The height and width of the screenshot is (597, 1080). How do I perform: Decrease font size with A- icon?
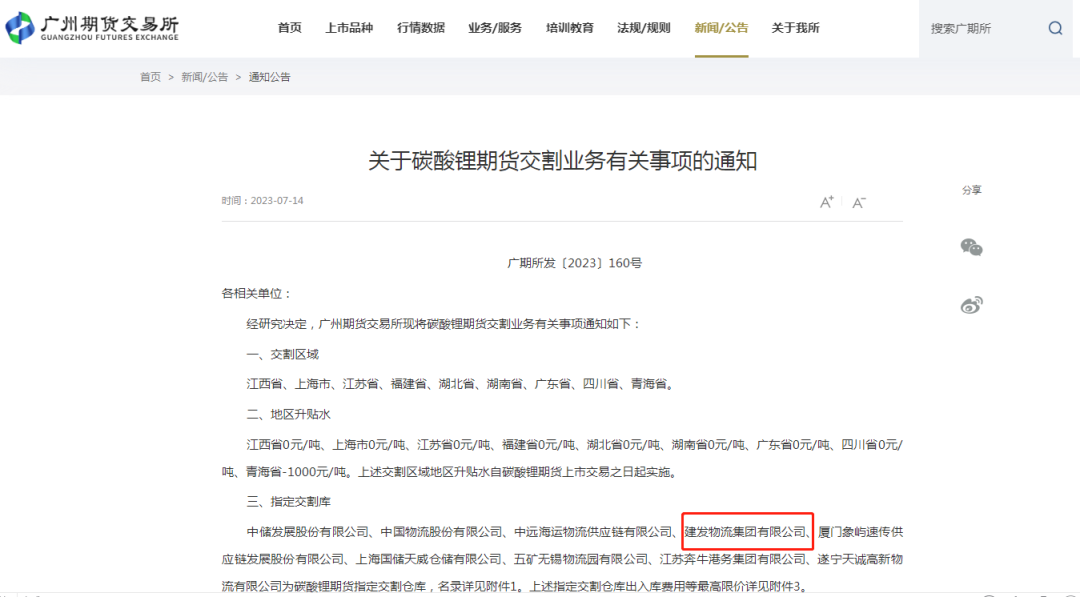859,202
